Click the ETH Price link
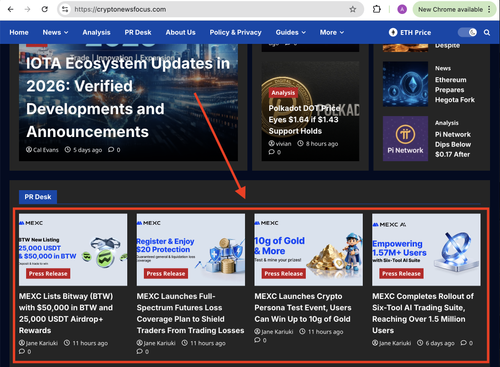The height and width of the screenshot is (367, 500). [x=416, y=32]
